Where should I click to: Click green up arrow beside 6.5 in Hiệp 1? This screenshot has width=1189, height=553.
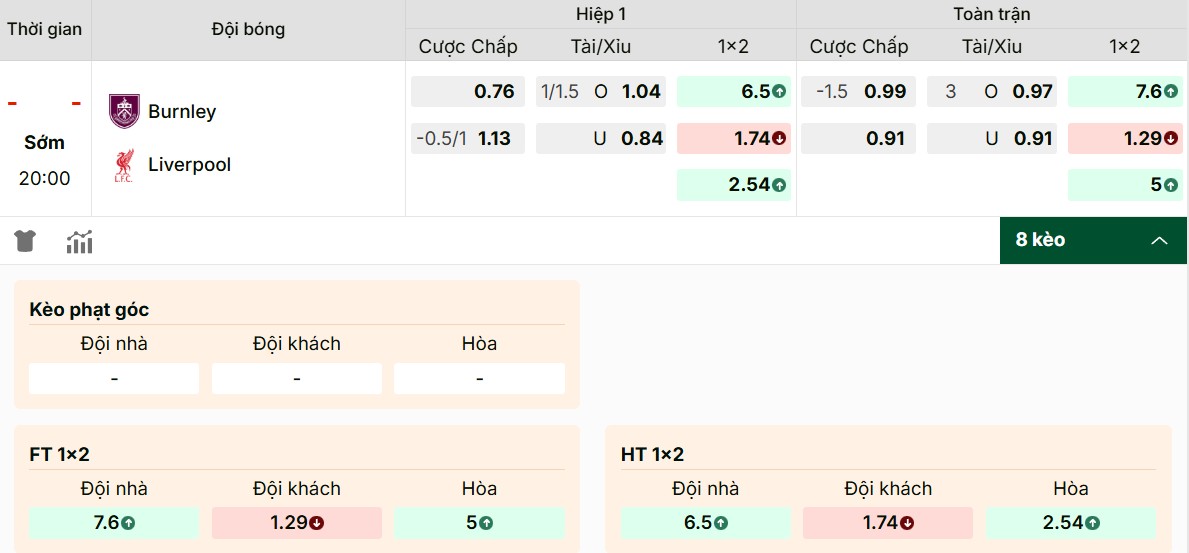click(779, 92)
